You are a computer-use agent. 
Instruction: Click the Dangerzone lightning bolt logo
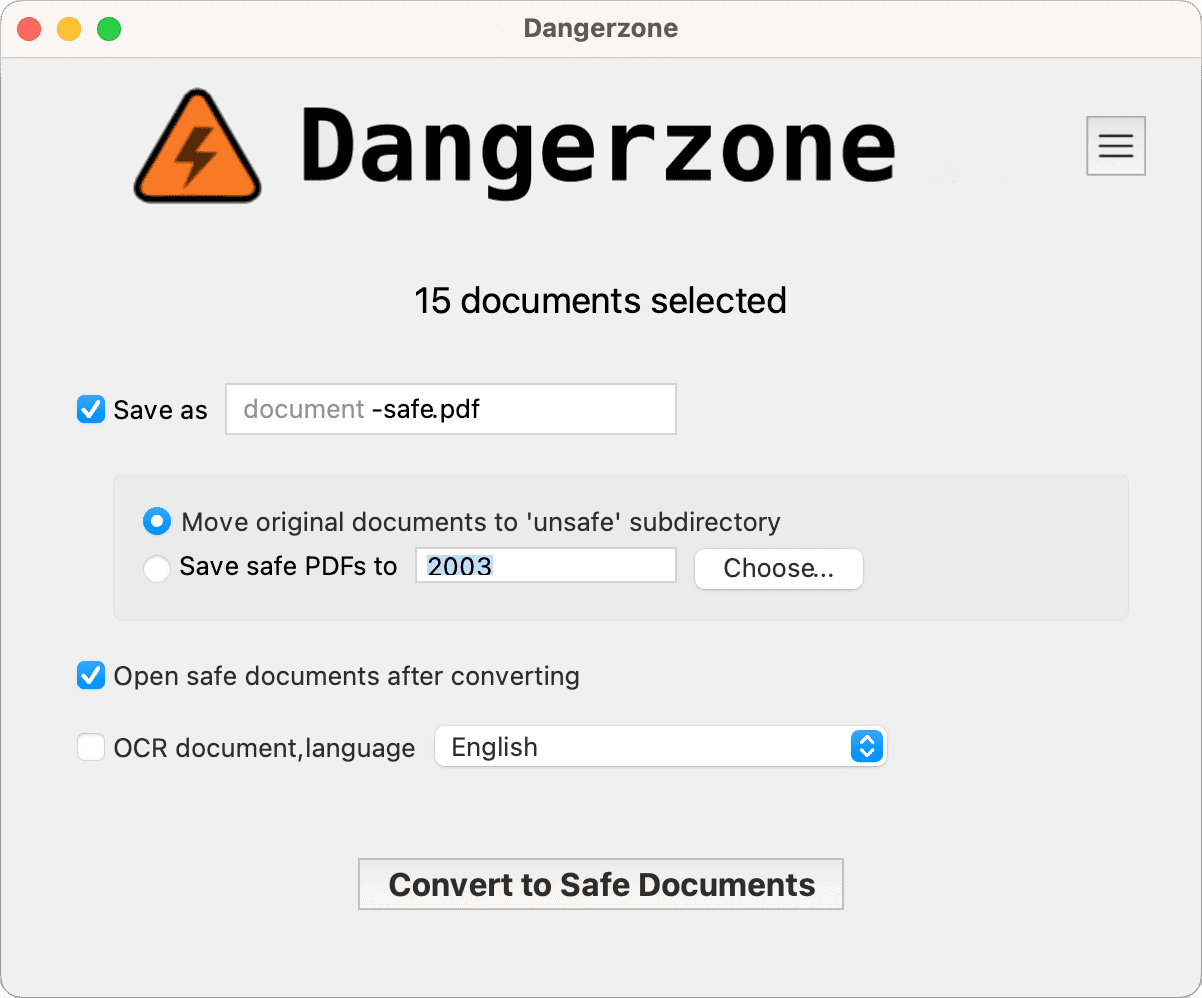(198, 146)
